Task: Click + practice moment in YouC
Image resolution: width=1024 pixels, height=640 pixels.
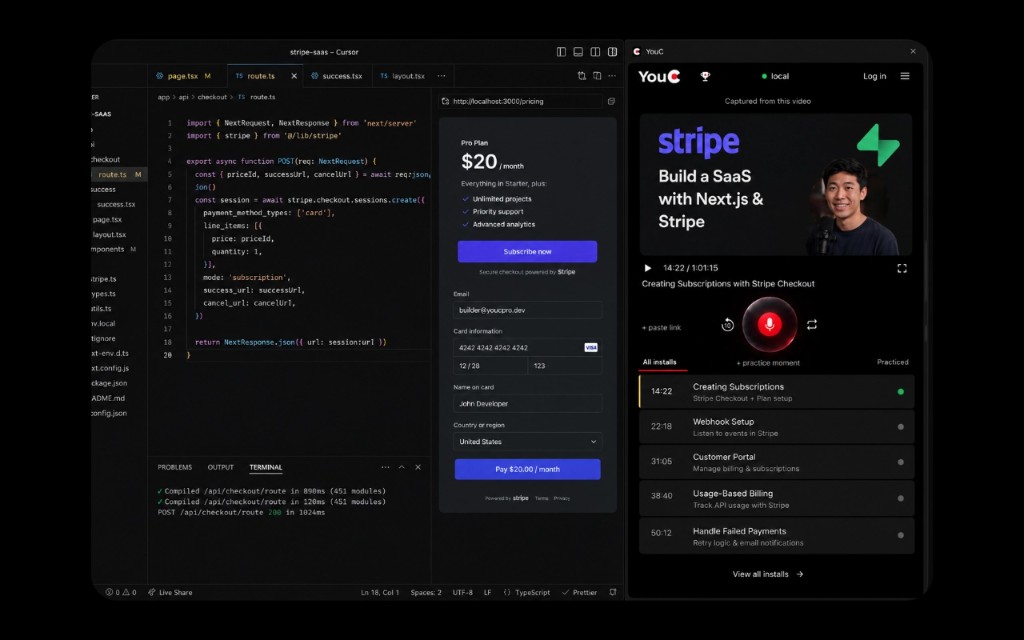Action: [x=768, y=362]
